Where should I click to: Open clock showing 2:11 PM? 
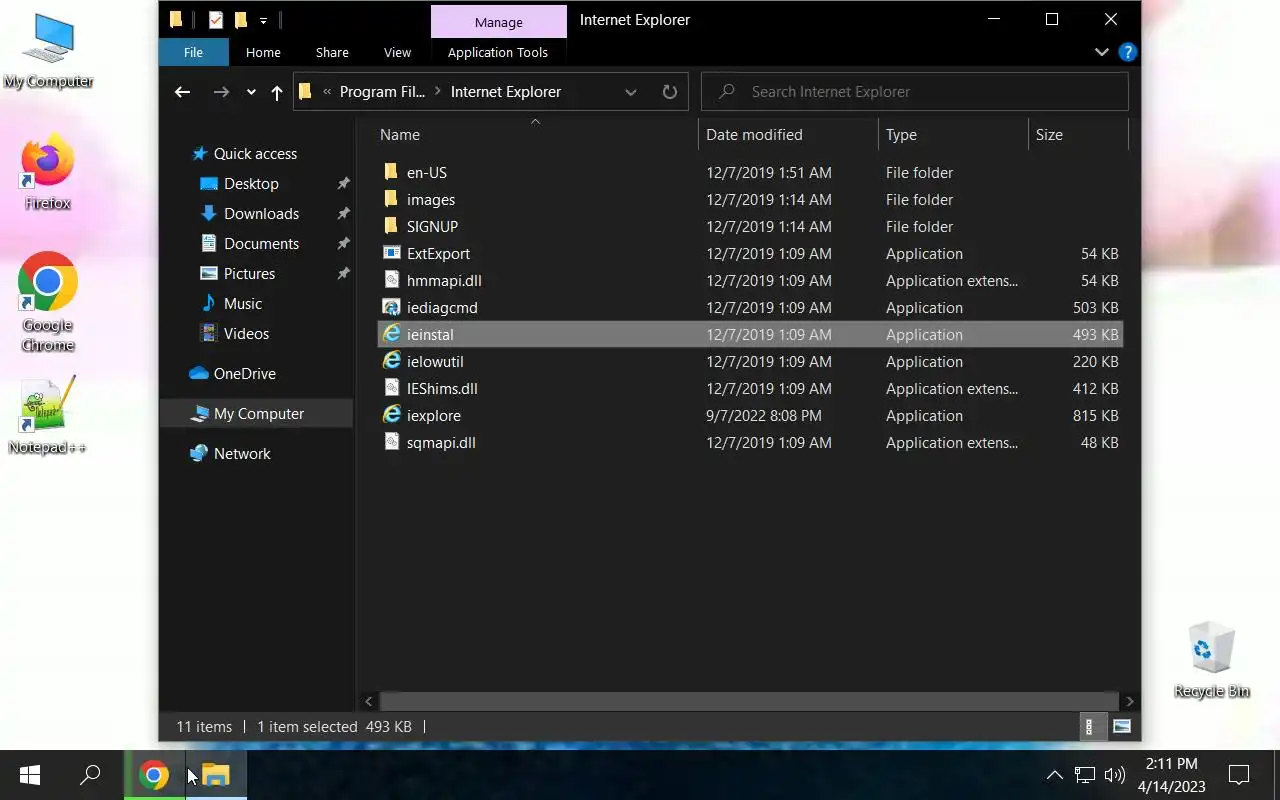coord(1171,775)
